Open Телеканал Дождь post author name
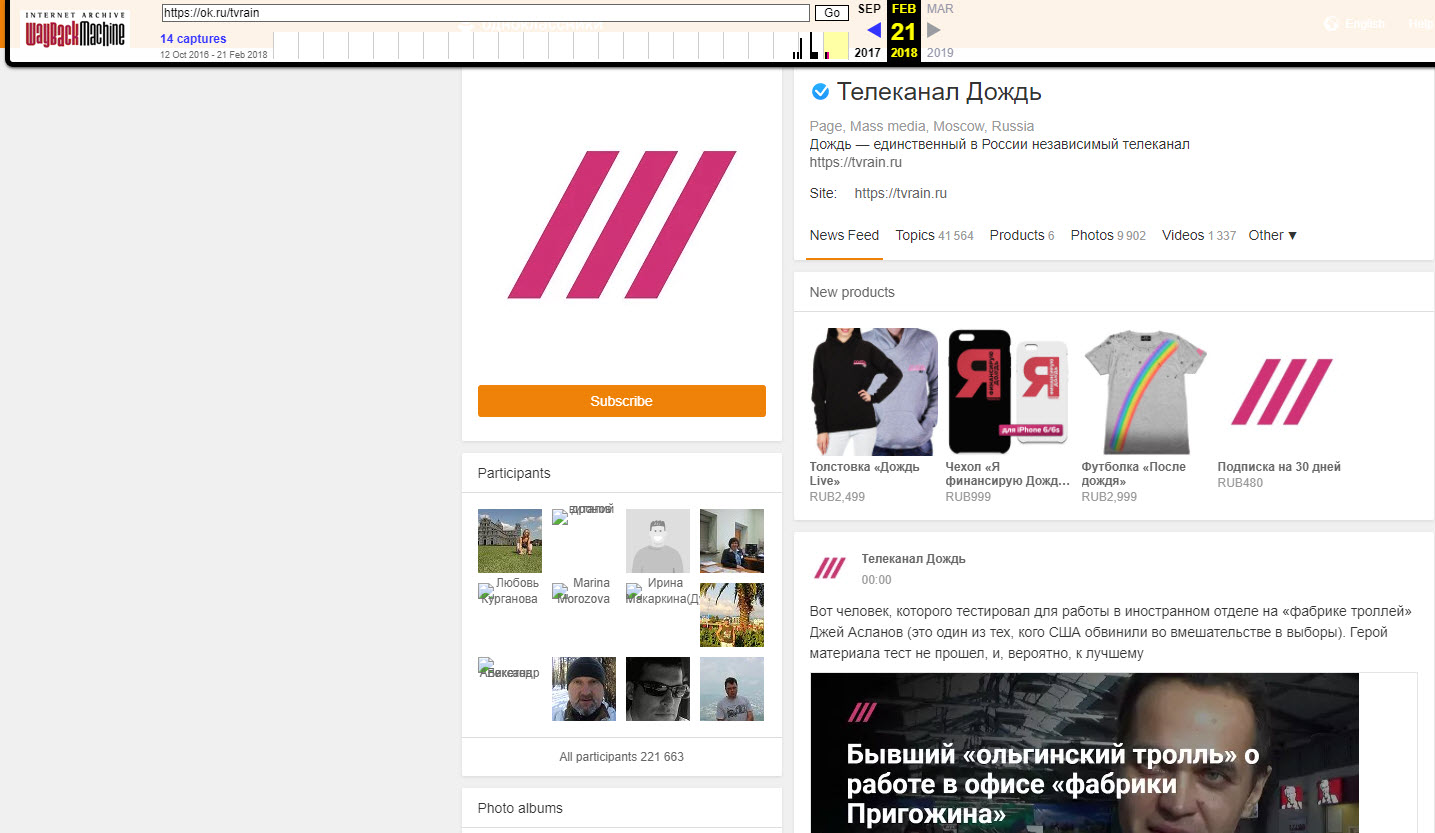Image resolution: width=1435 pixels, height=833 pixels. pyautogui.click(x=914, y=559)
